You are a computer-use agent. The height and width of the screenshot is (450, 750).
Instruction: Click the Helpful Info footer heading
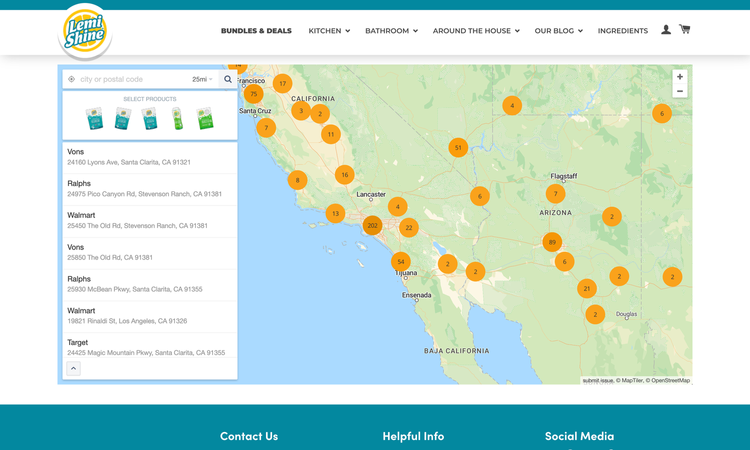[x=413, y=436]
